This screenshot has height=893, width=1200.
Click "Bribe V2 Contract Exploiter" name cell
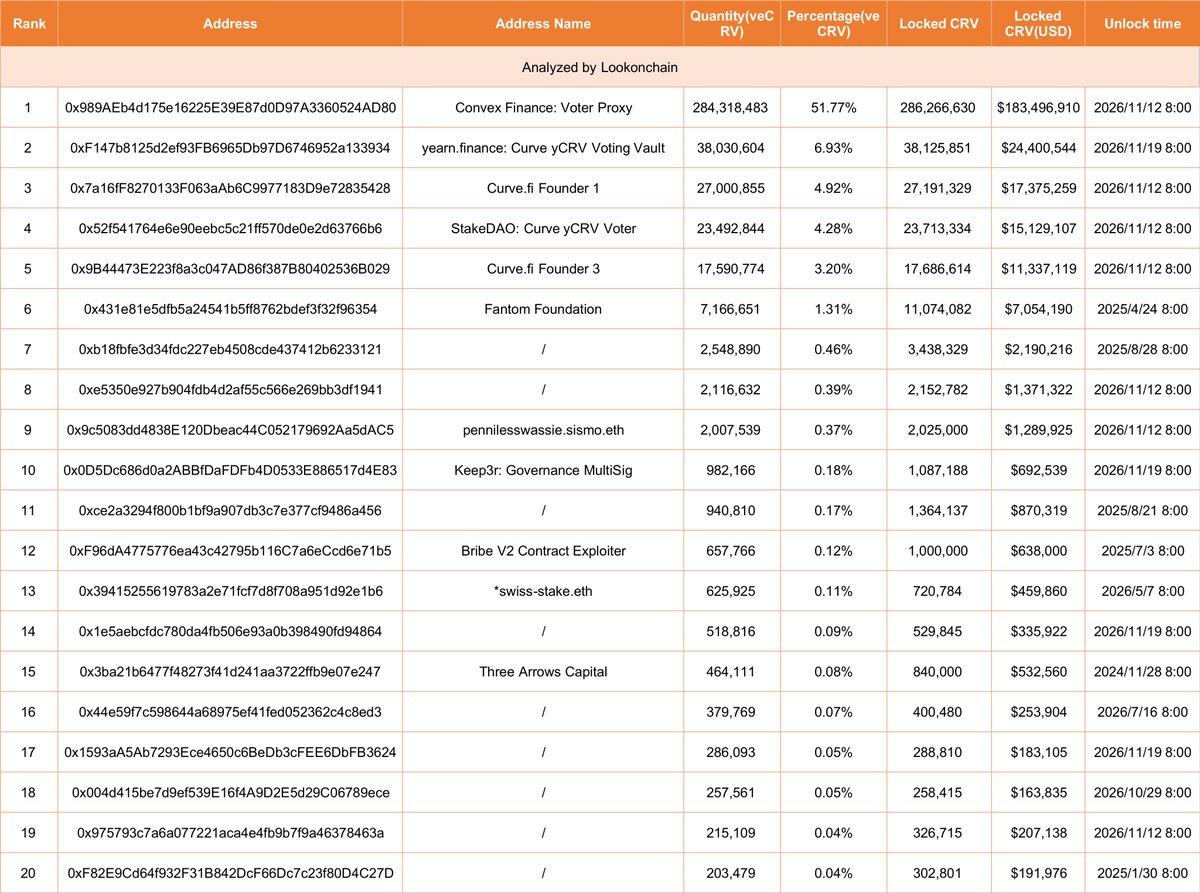(x=543, y=551)
